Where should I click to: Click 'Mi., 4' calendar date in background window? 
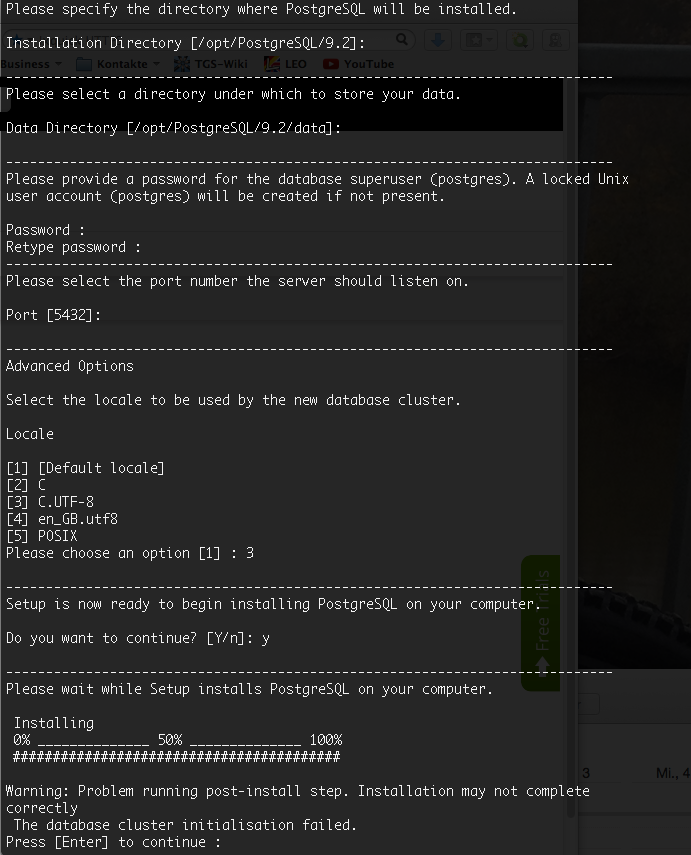[x=674, y=773]
